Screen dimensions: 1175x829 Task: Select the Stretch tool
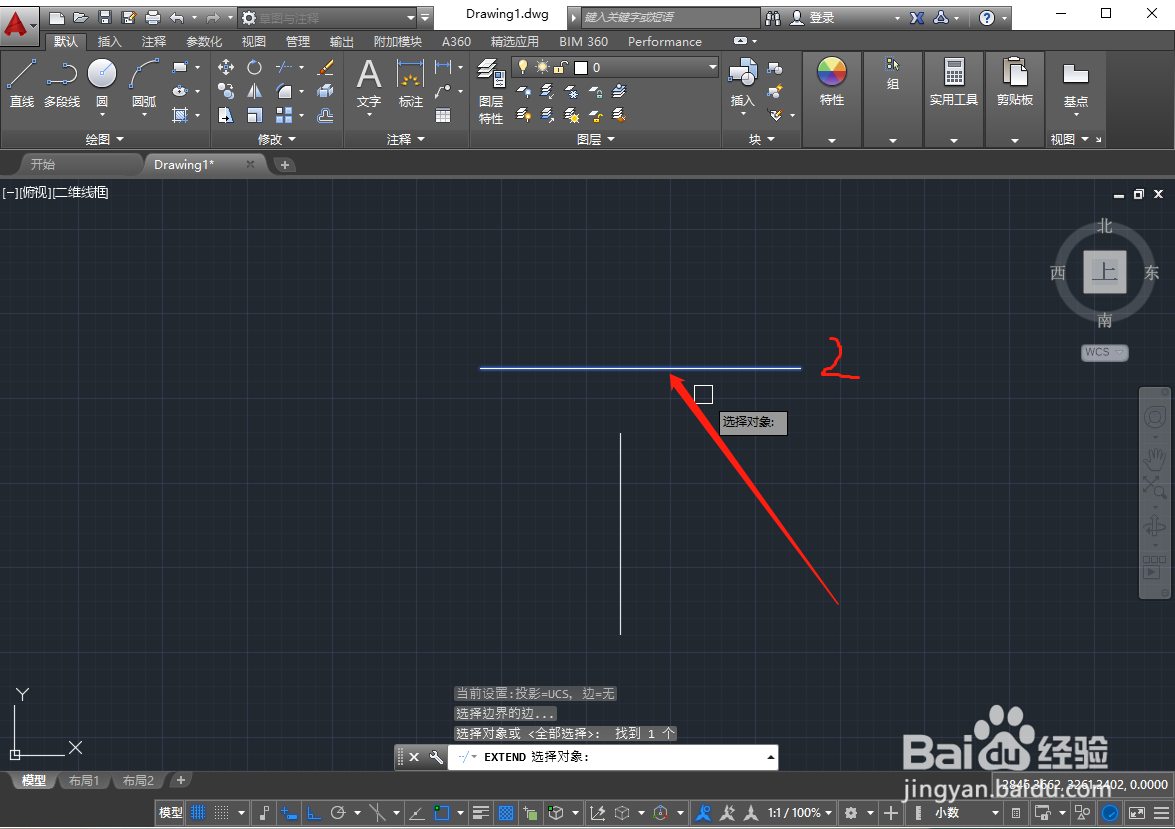coord(226,115)
